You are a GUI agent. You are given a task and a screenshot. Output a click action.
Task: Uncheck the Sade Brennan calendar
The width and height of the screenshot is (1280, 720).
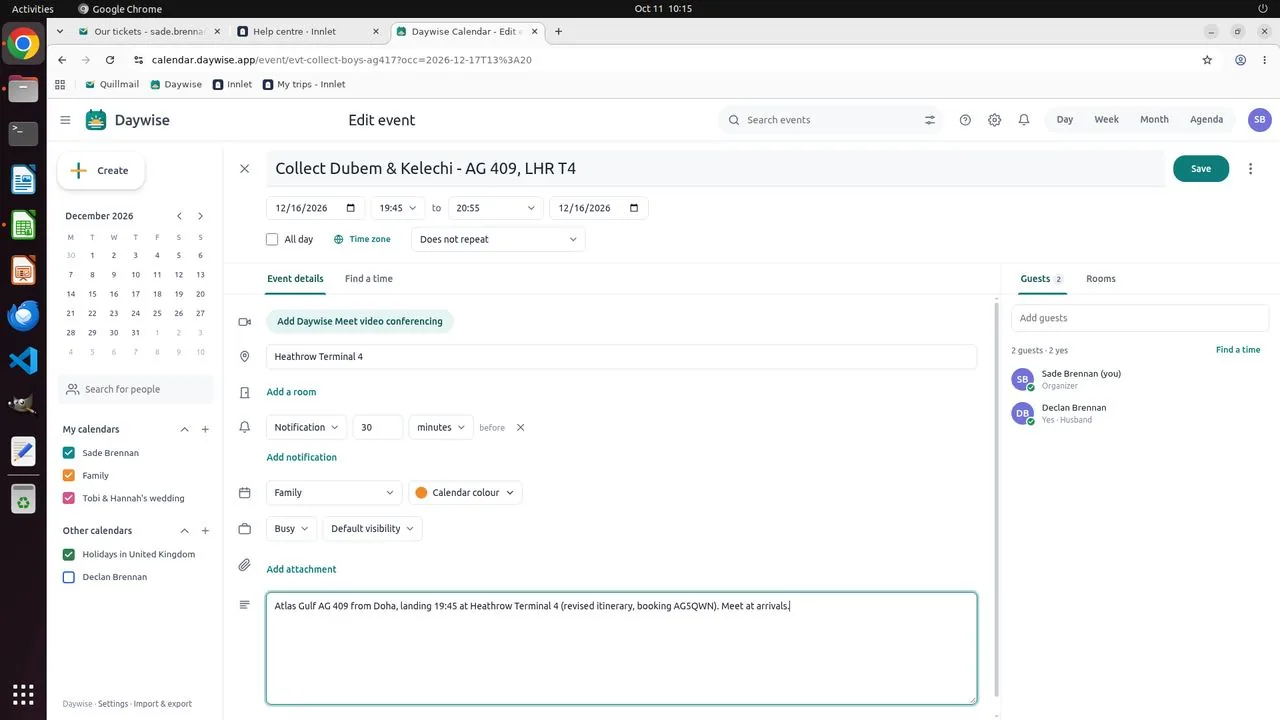[x=69, y=453]
